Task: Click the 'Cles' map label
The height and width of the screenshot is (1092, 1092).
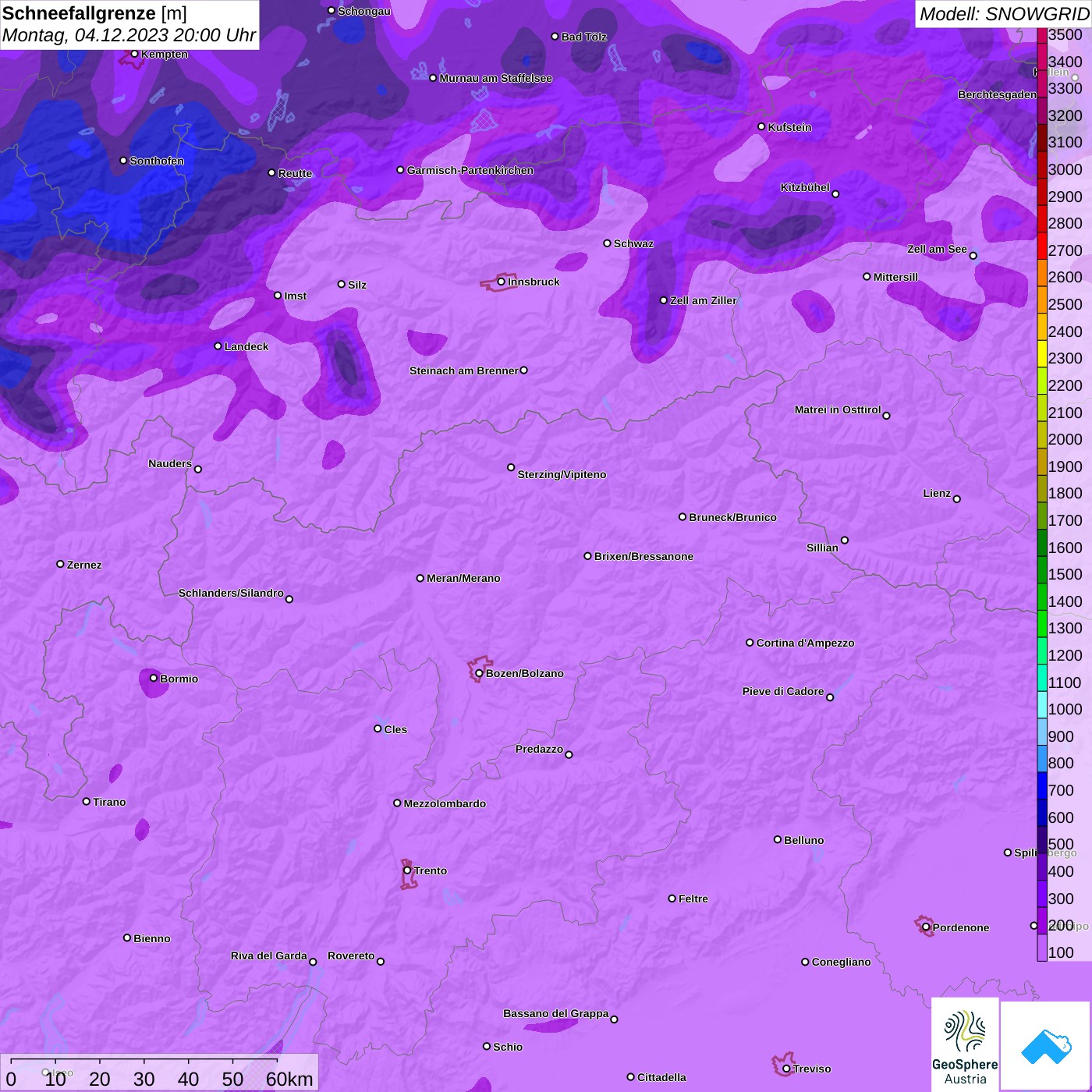Action: pyautogui.click(x=395, y=729)
